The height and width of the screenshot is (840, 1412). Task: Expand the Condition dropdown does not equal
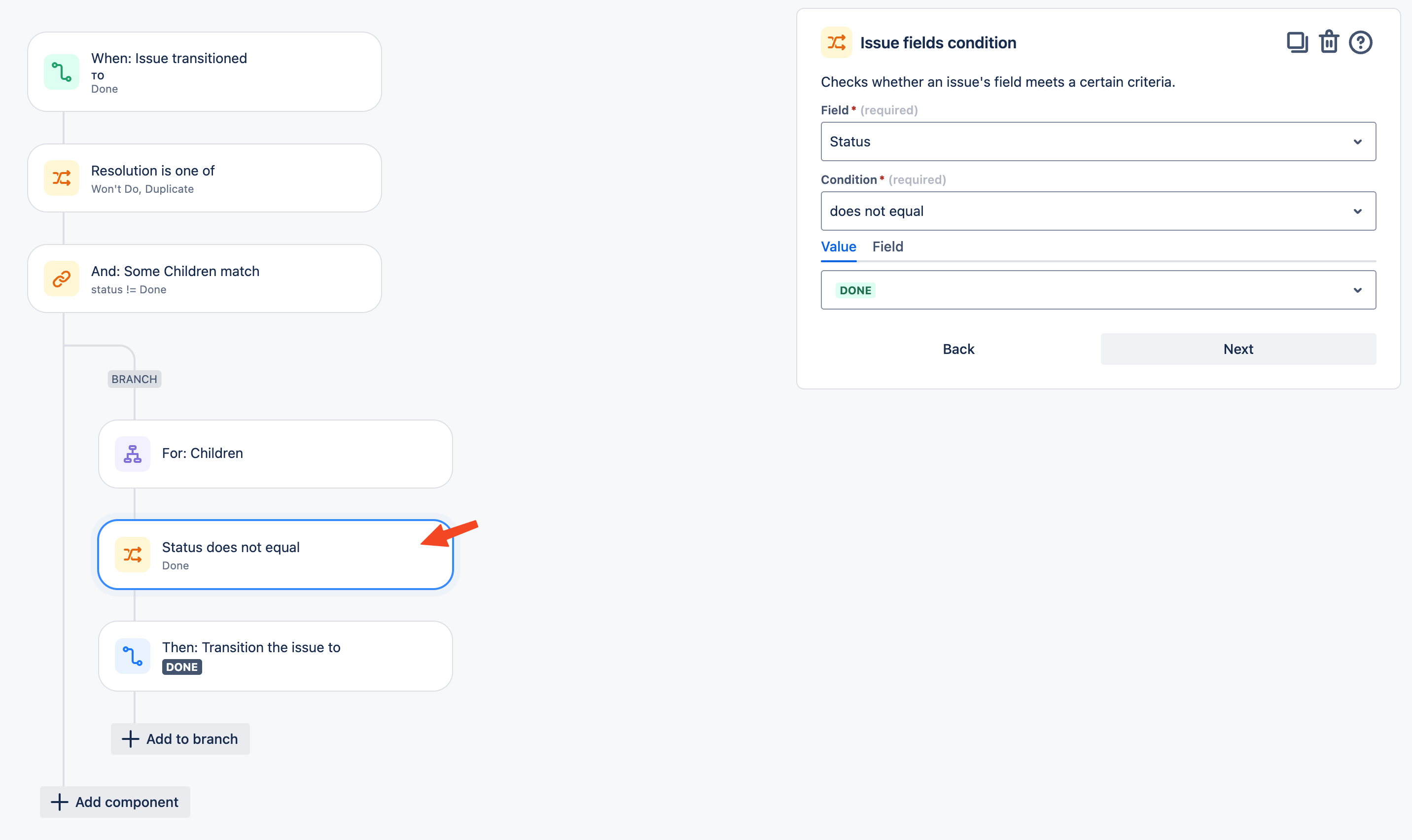pos(1098,211)
